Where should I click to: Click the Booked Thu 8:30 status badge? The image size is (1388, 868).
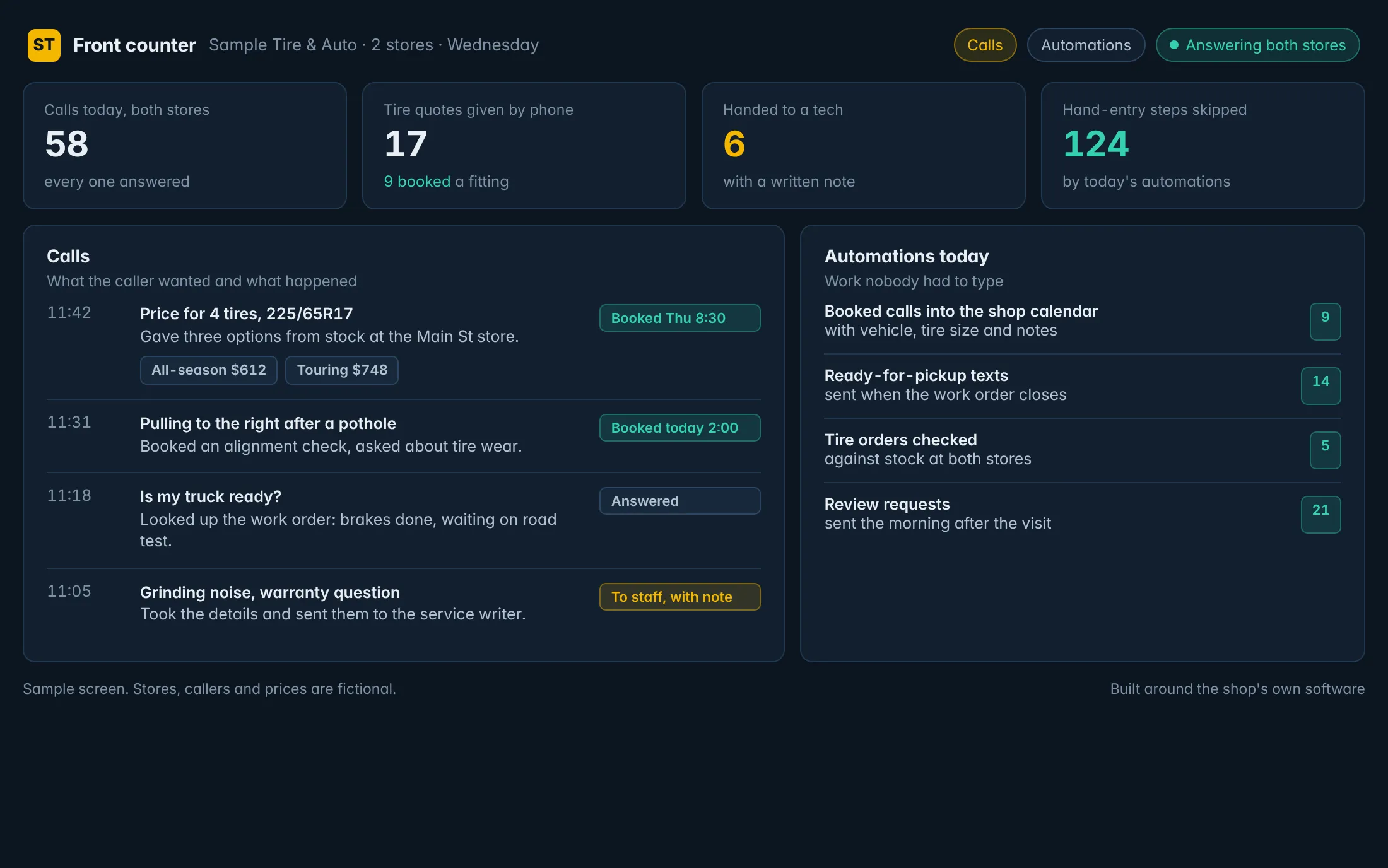679,318
